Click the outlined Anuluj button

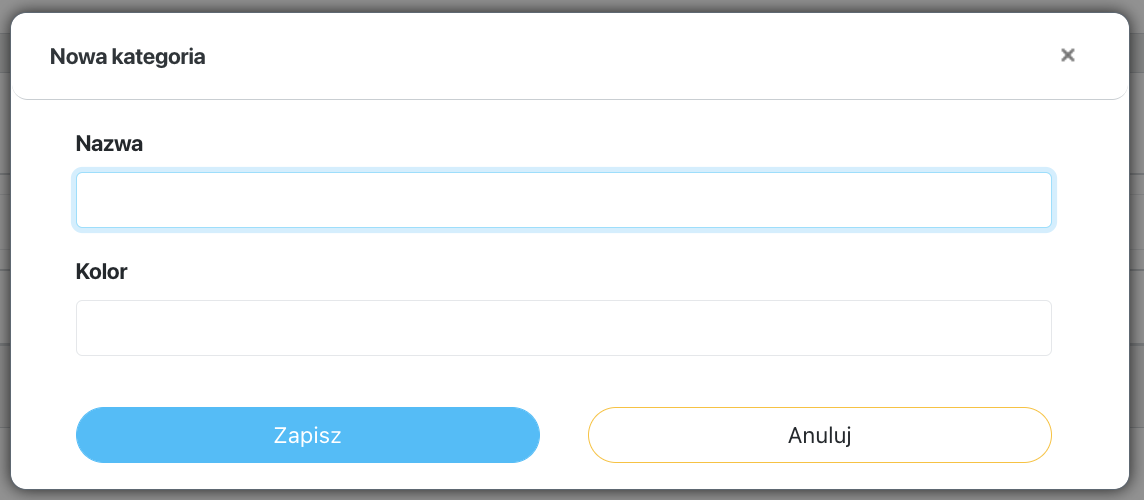(820, 435)
